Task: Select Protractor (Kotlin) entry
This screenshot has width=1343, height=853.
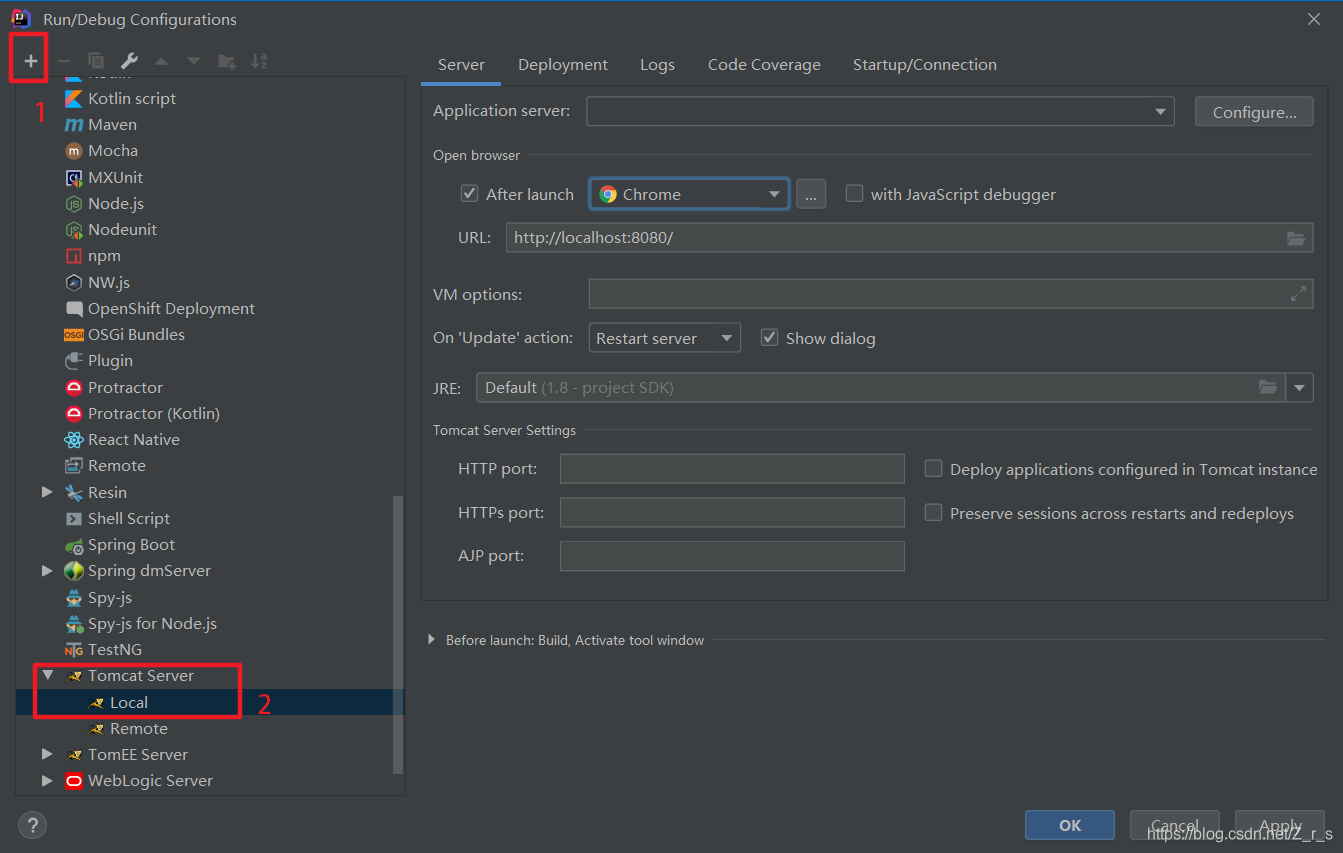Action: [153, 413]
